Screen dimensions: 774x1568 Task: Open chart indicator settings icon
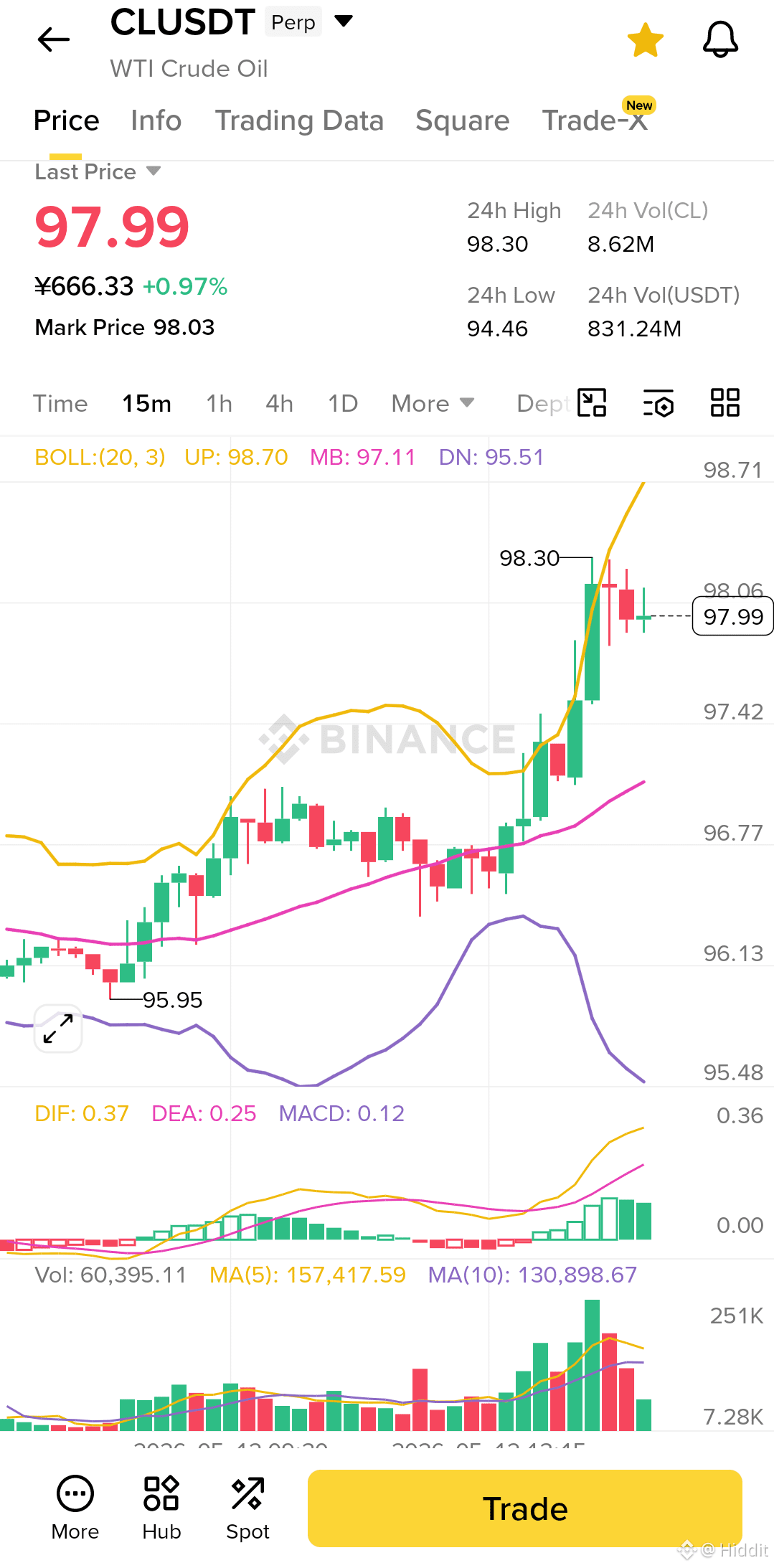coord(659,402)
